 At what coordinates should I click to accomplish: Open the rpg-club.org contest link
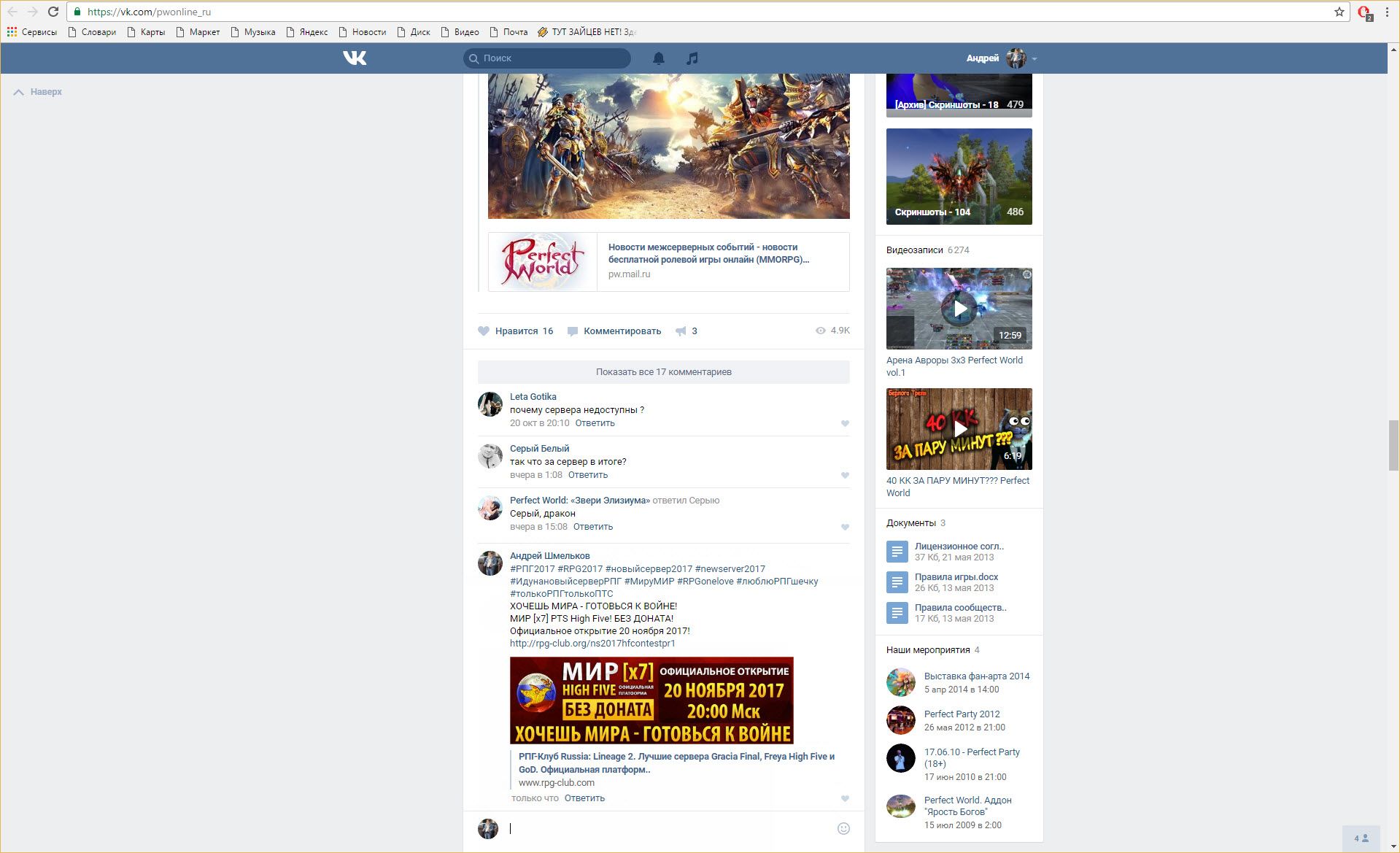[592, 644]
